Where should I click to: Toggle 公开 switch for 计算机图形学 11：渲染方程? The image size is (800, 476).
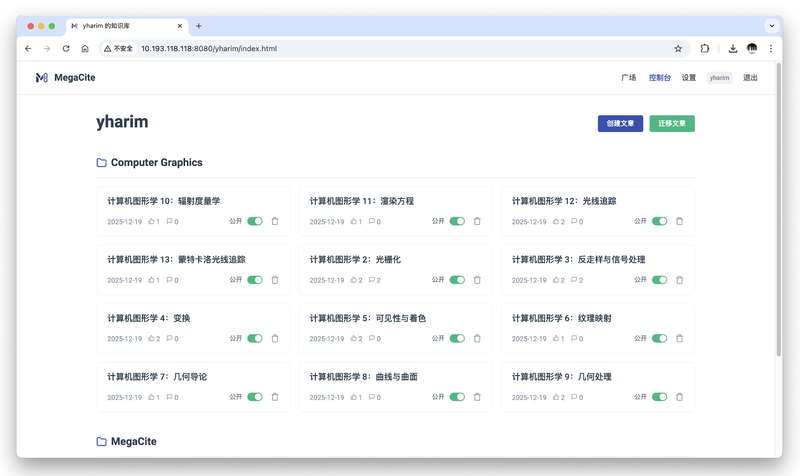coord(457,221)
